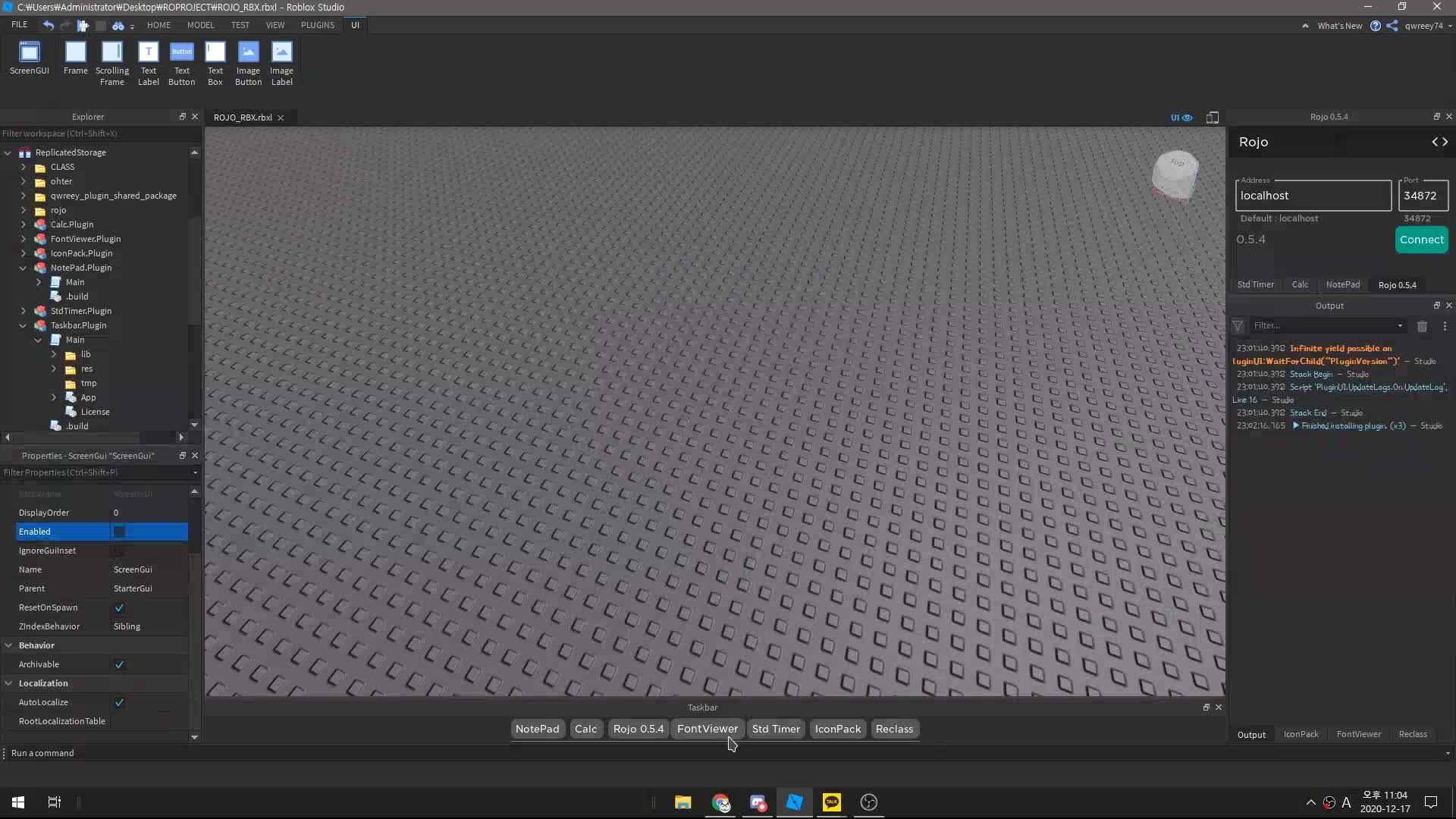Click the Explorer scroll down arrow
Image resolution: width=1456 pixels, height=819 pixels.
pos(194,425)
